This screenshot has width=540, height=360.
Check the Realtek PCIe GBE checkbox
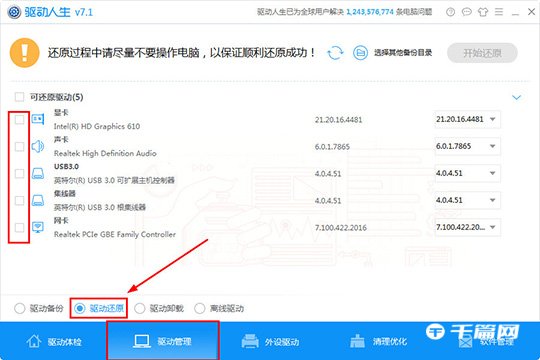point(19,227)
